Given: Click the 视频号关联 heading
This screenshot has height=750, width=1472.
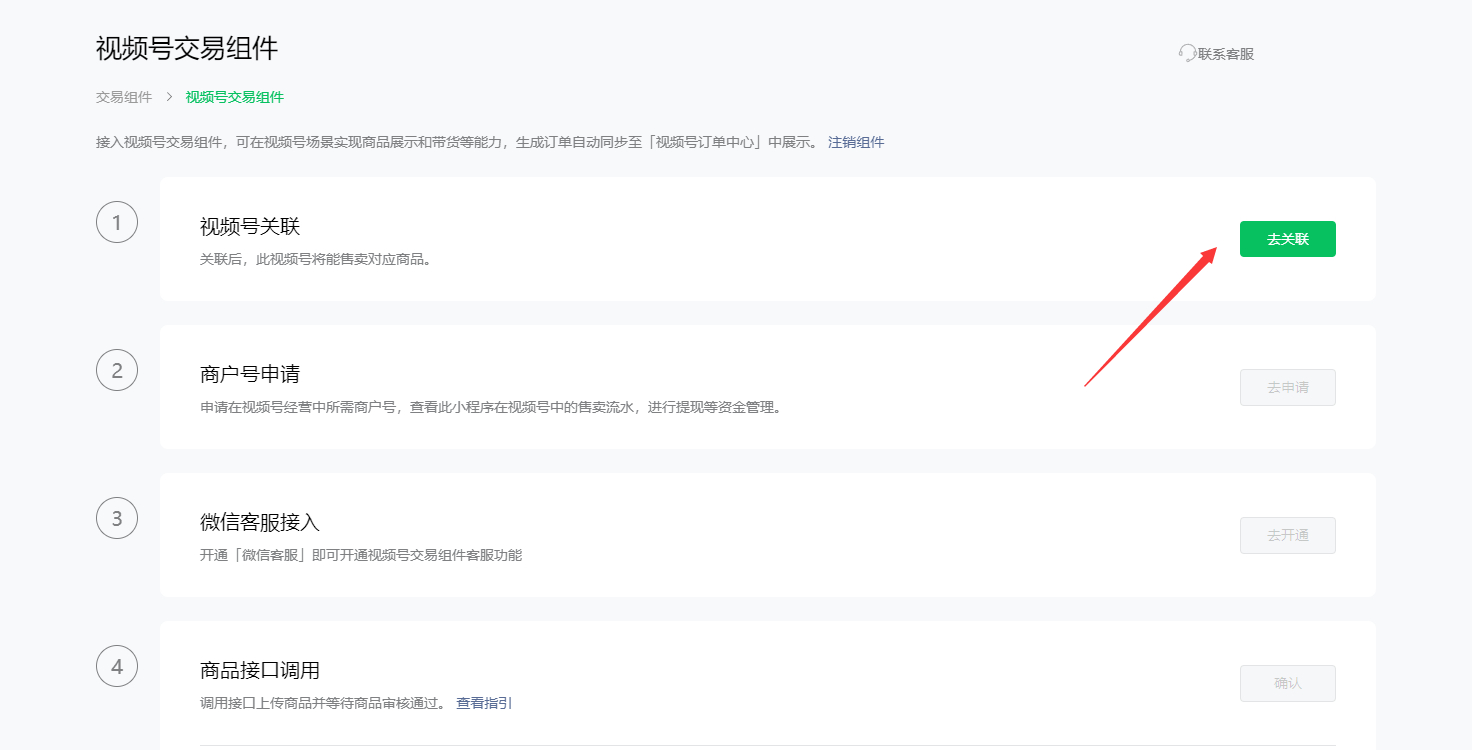Looking at the screenshot, I should pos(250,227).
